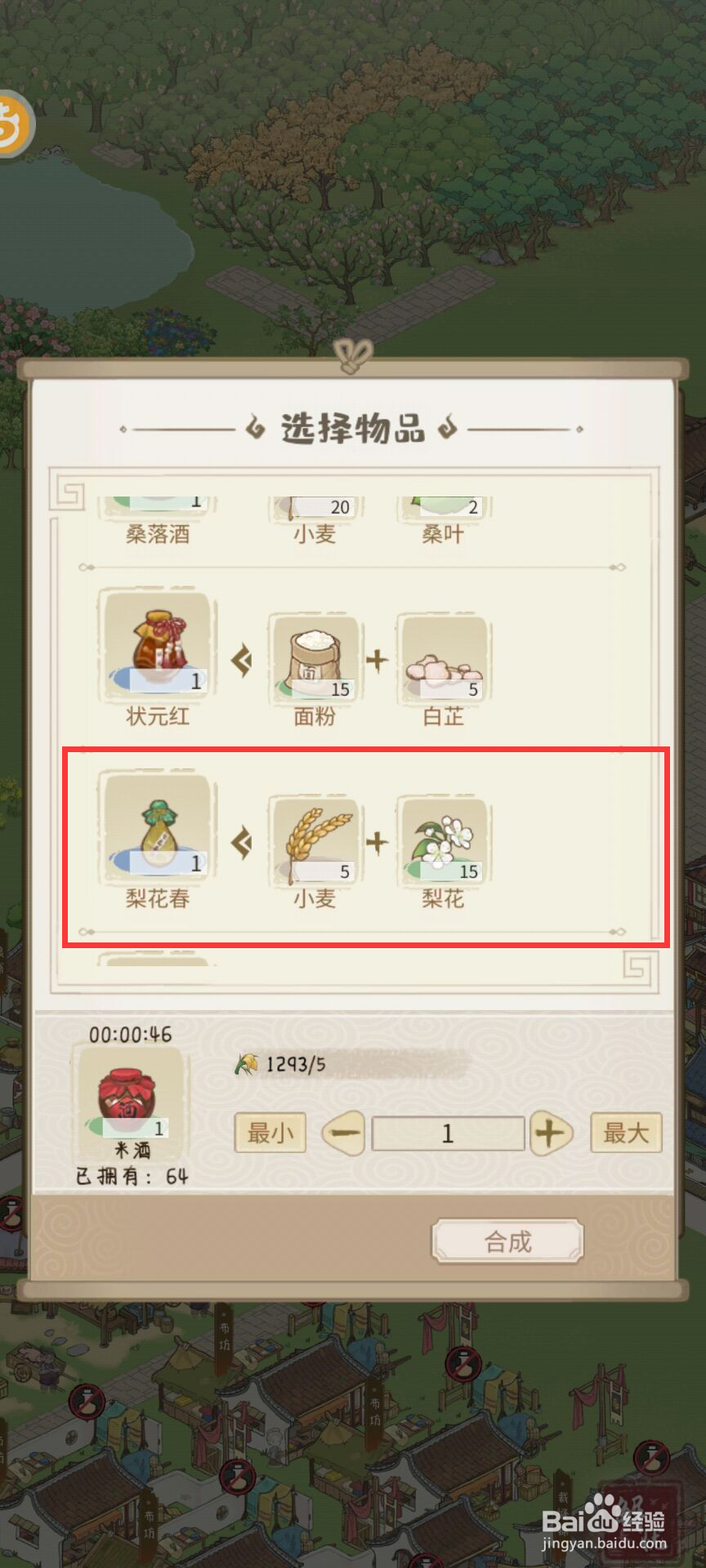Decrease quantity with the minus button

[343, 1133]
